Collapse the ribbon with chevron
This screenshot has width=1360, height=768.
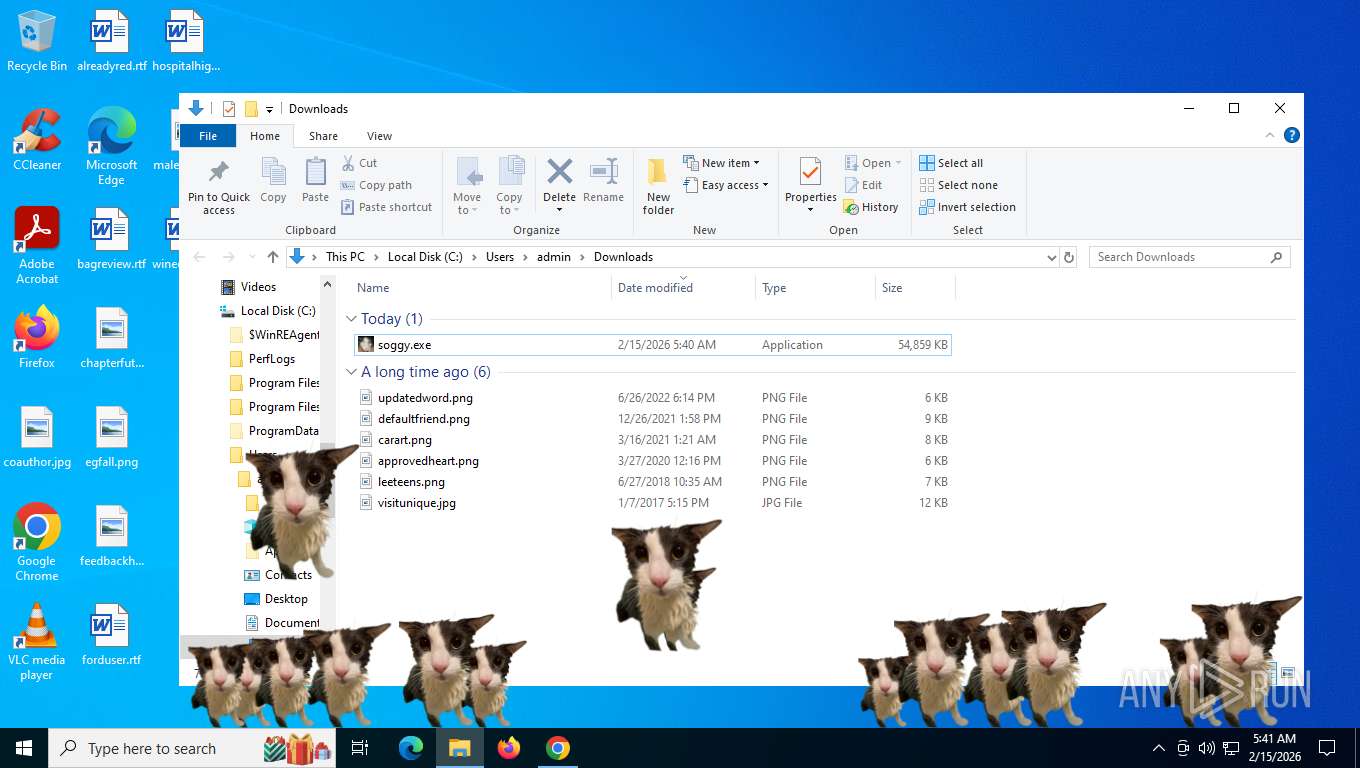[x=1271, y=135]
